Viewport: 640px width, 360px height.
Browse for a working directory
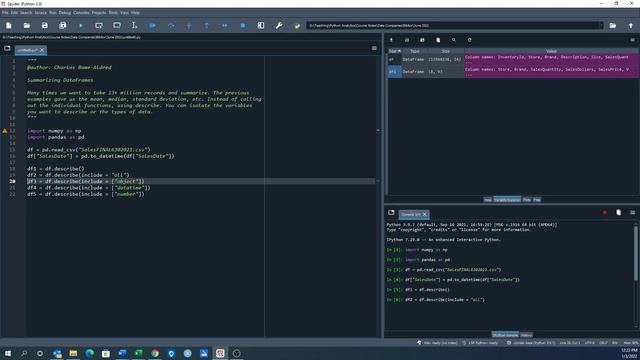(x=613, y=25)
